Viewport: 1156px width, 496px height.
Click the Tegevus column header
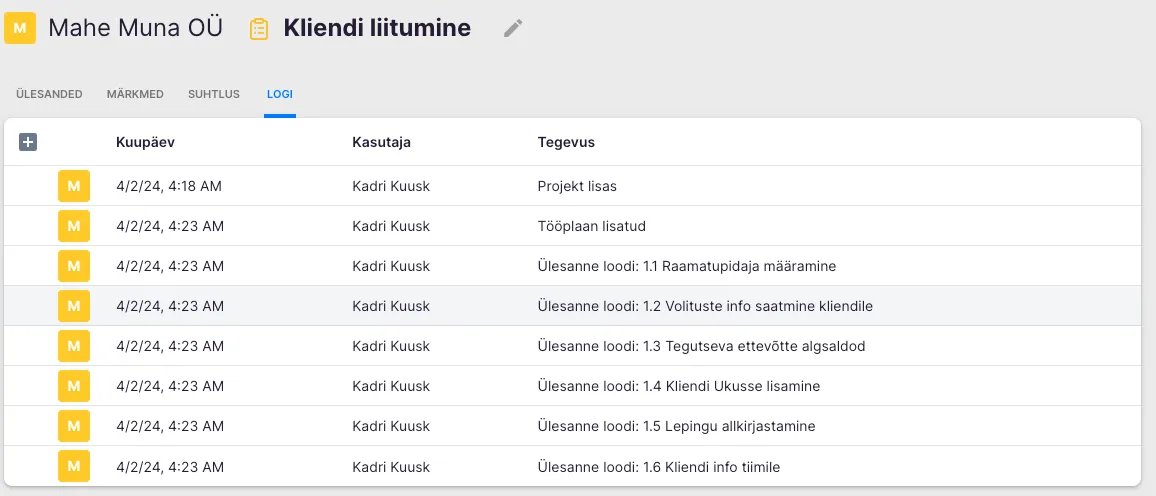(566, 142)
